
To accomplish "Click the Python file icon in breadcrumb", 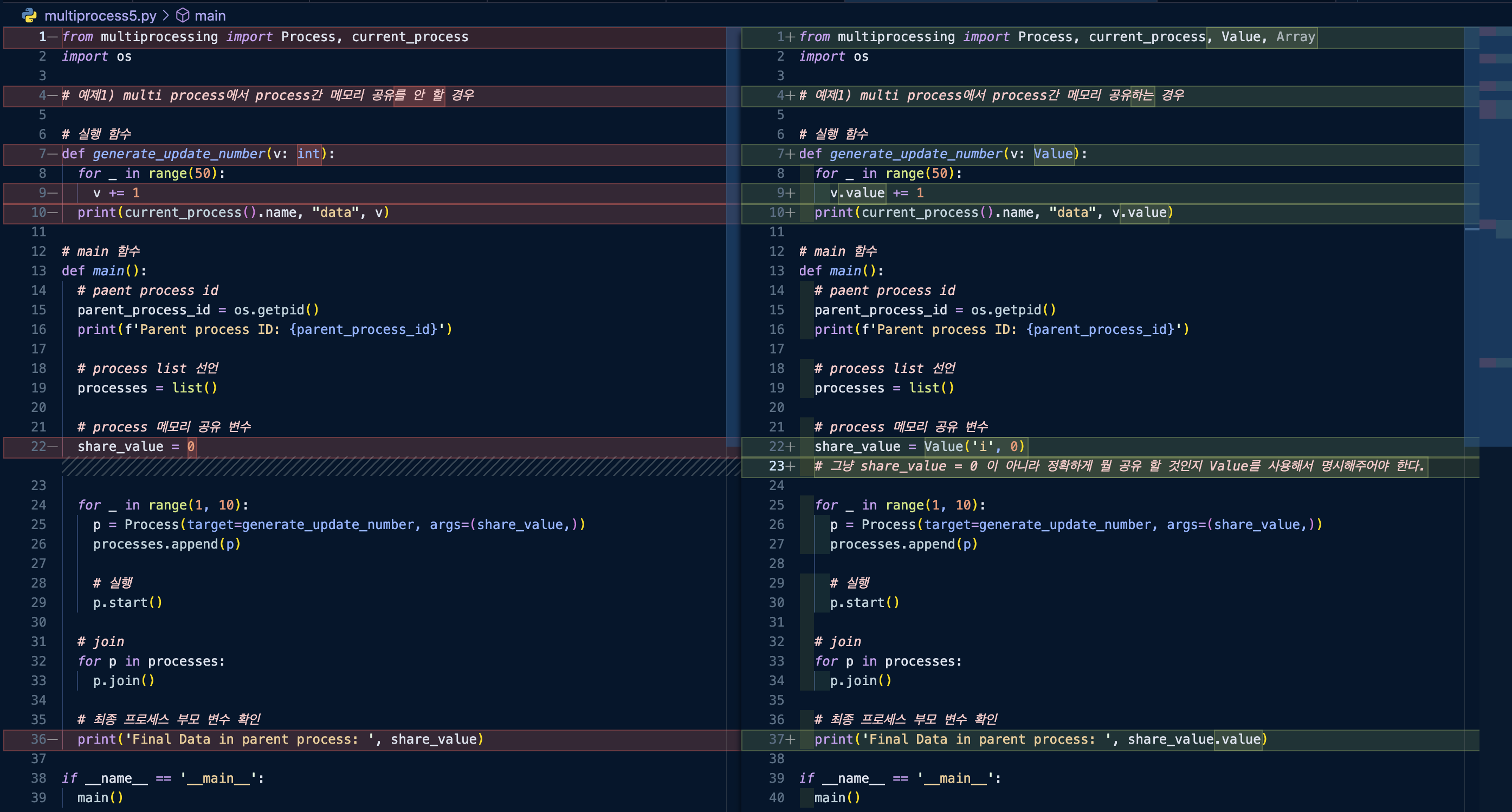I will pos(29,15).
